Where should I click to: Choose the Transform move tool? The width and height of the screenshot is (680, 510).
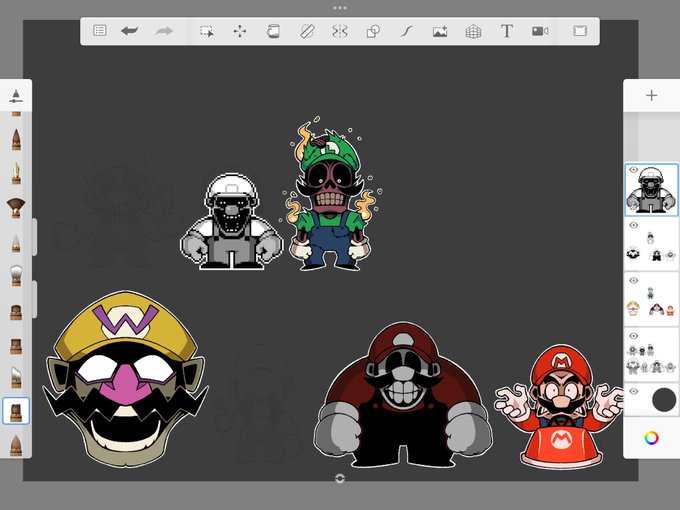pos(240,31)
